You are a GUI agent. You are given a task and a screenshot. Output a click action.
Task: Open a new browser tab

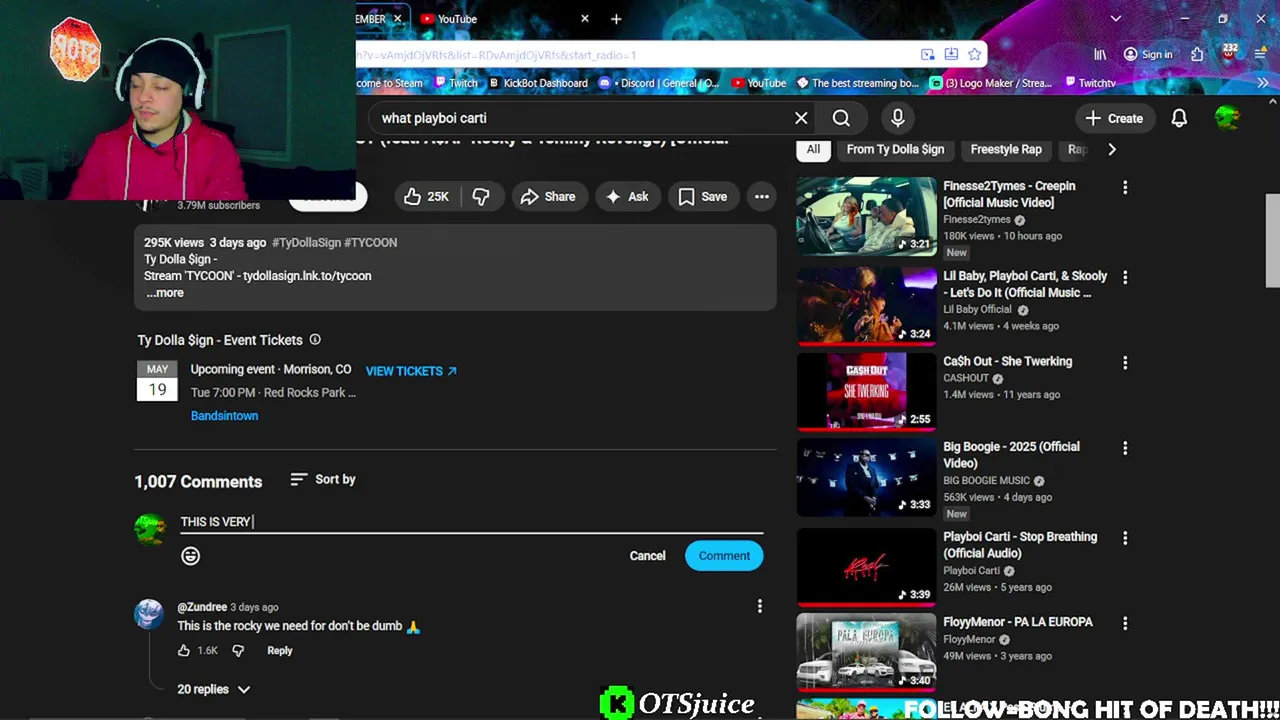click(x=616, y=19)
